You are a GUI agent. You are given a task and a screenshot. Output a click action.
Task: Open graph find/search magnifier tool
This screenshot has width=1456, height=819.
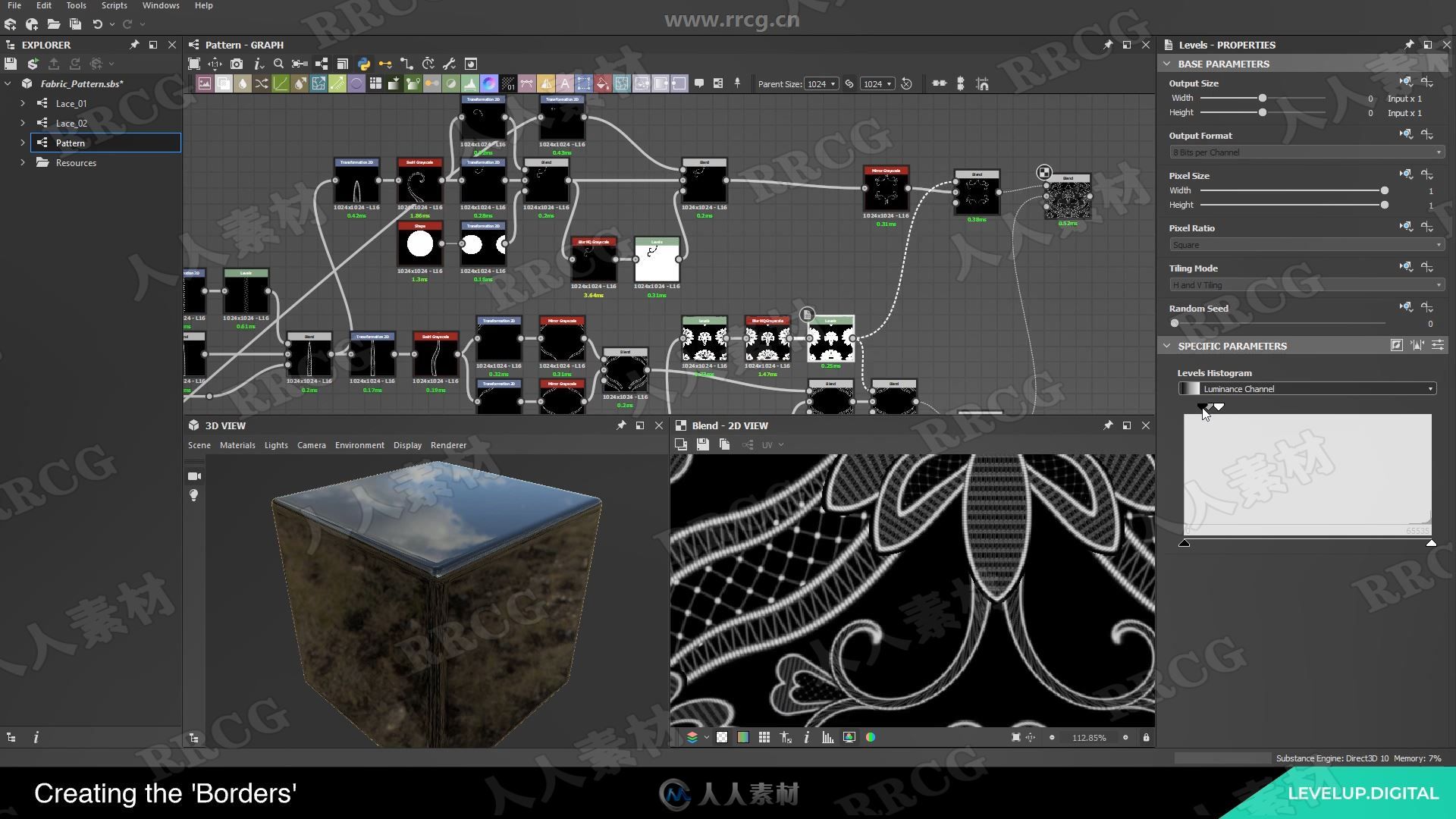(x=278, y=64)
